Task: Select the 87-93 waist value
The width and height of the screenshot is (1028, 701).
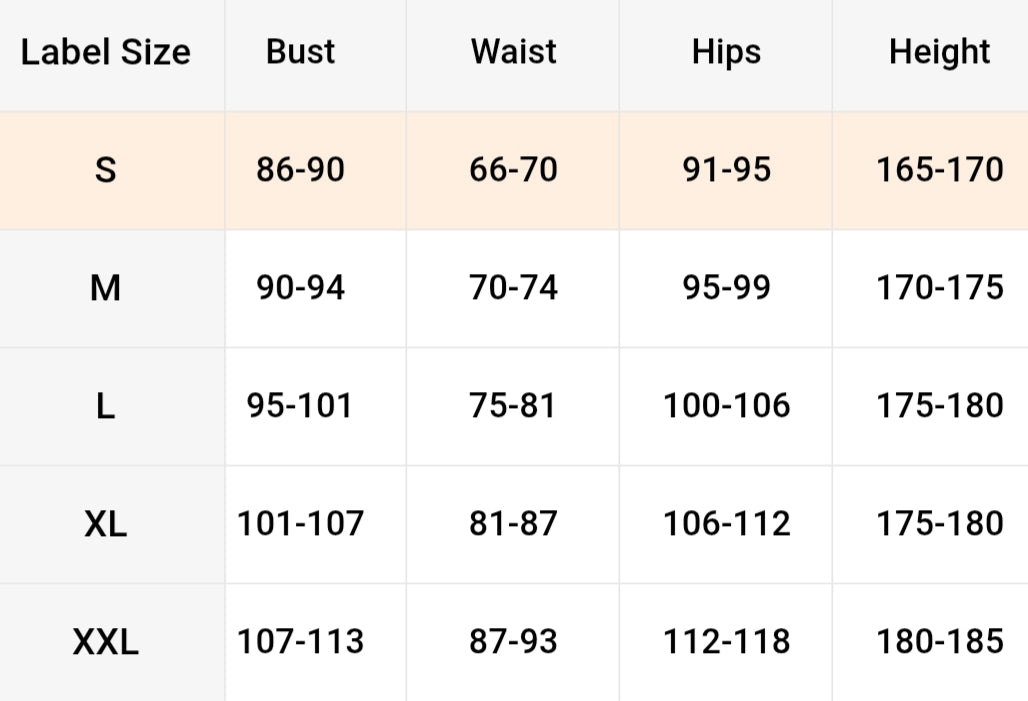Action: 513,642
